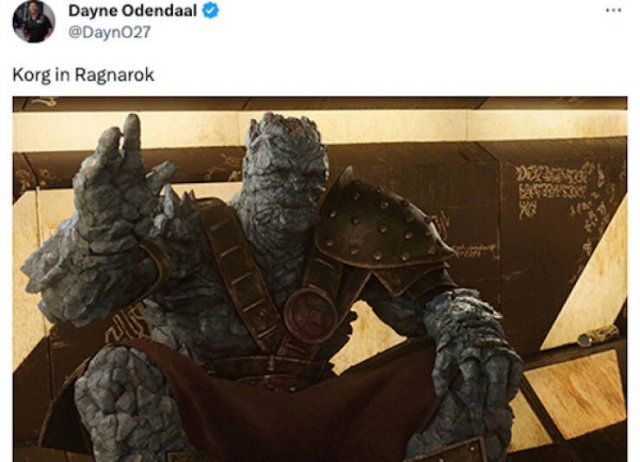Click the blue verified checkmark badge
The height and width of the screenshot is (462, 640).
pos(210,11)
